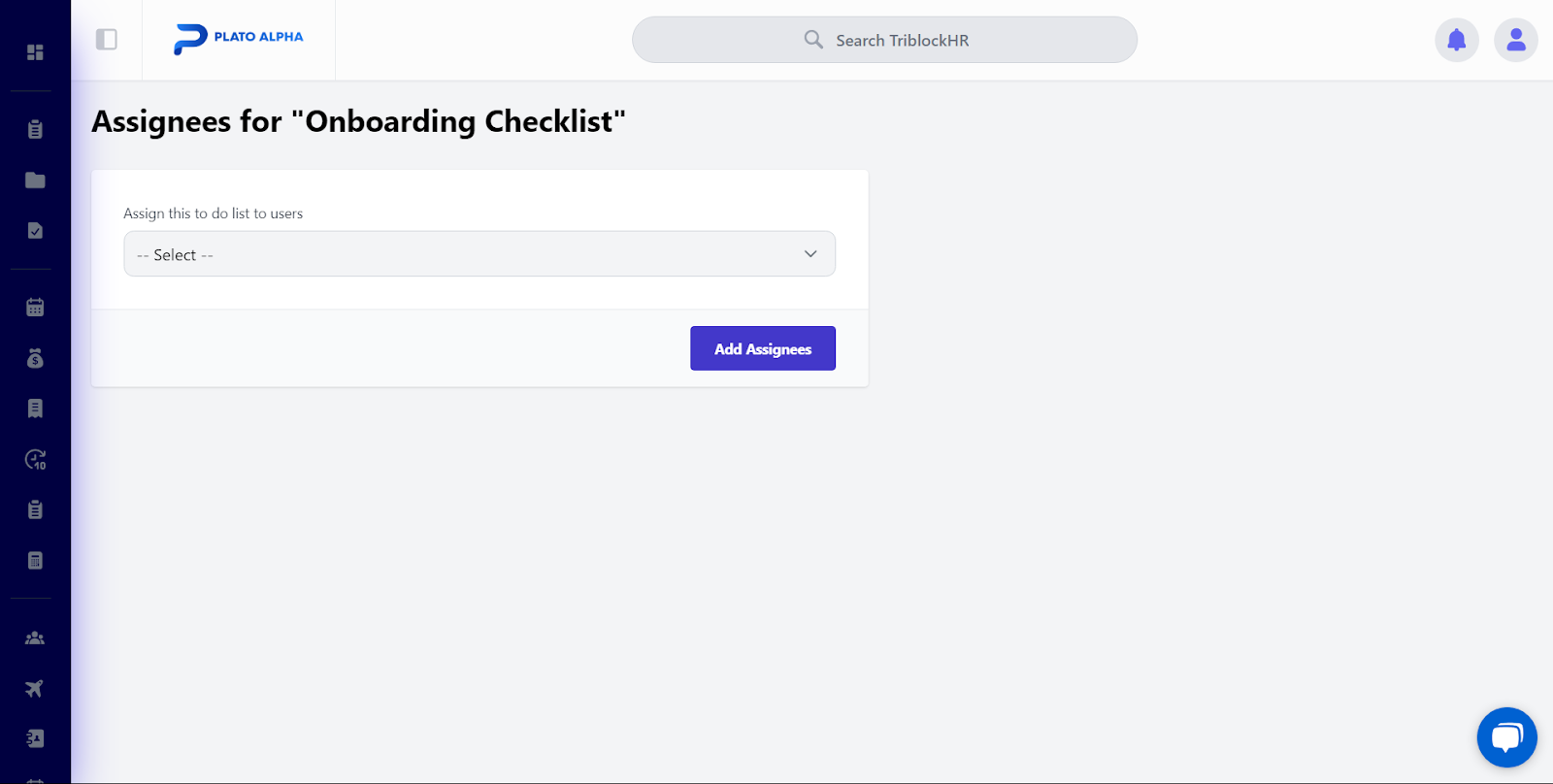The height and width of the screenshot is (784, 1553).
Task: Open the notifications bell
Action: (1457, 40)
